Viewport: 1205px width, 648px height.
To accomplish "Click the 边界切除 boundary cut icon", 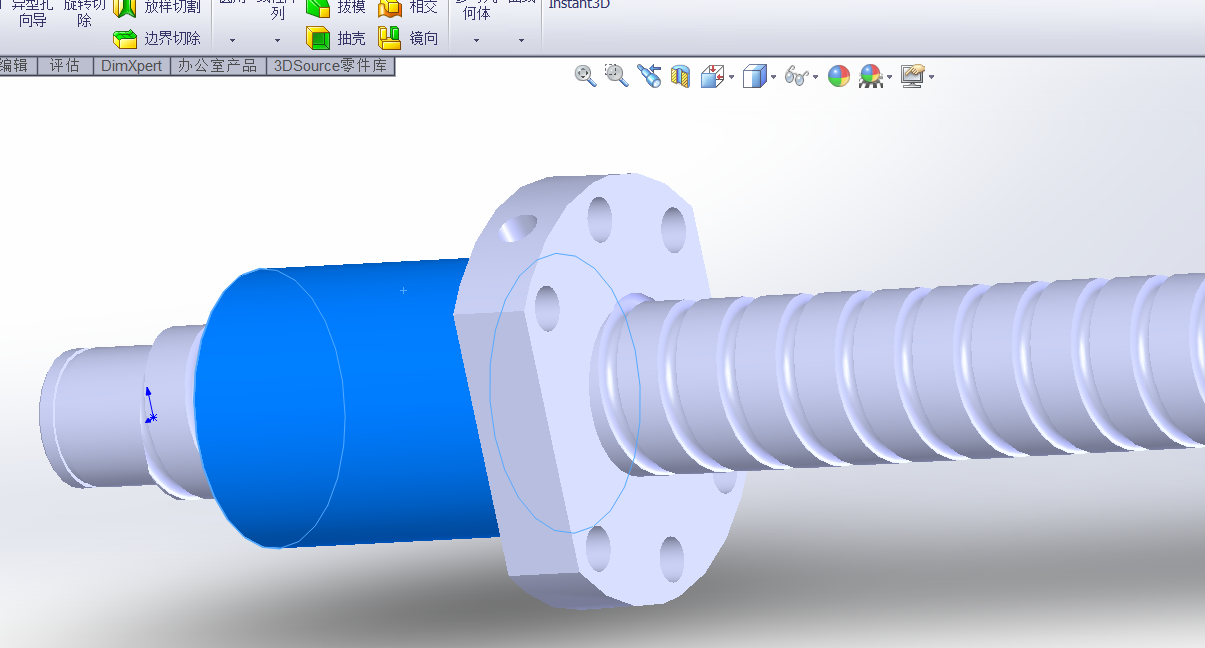I will click(125, 39).
